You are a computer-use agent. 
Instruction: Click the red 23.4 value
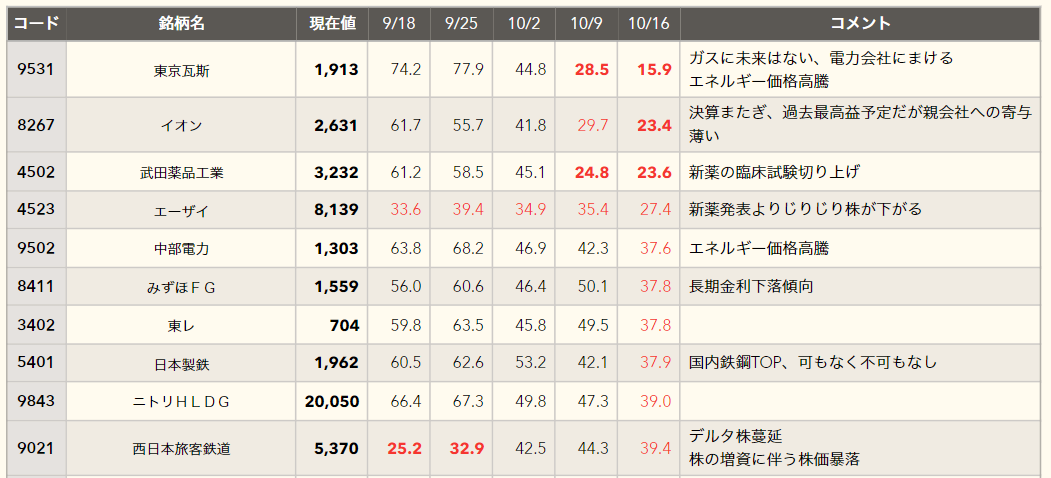654,125
